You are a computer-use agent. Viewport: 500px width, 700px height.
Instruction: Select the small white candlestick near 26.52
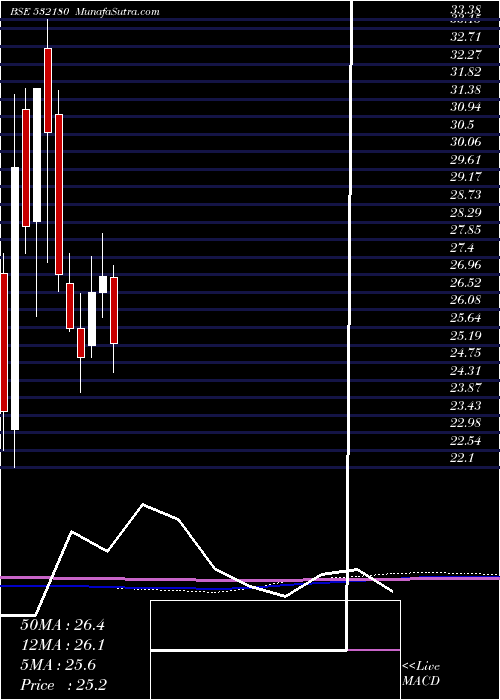[x=103, y=284]
